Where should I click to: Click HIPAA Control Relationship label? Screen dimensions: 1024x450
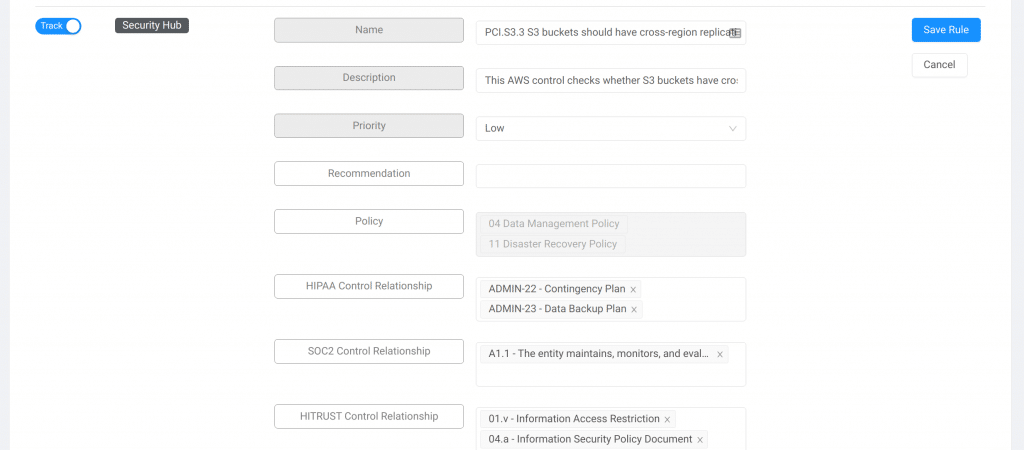(x=369, y=286)
